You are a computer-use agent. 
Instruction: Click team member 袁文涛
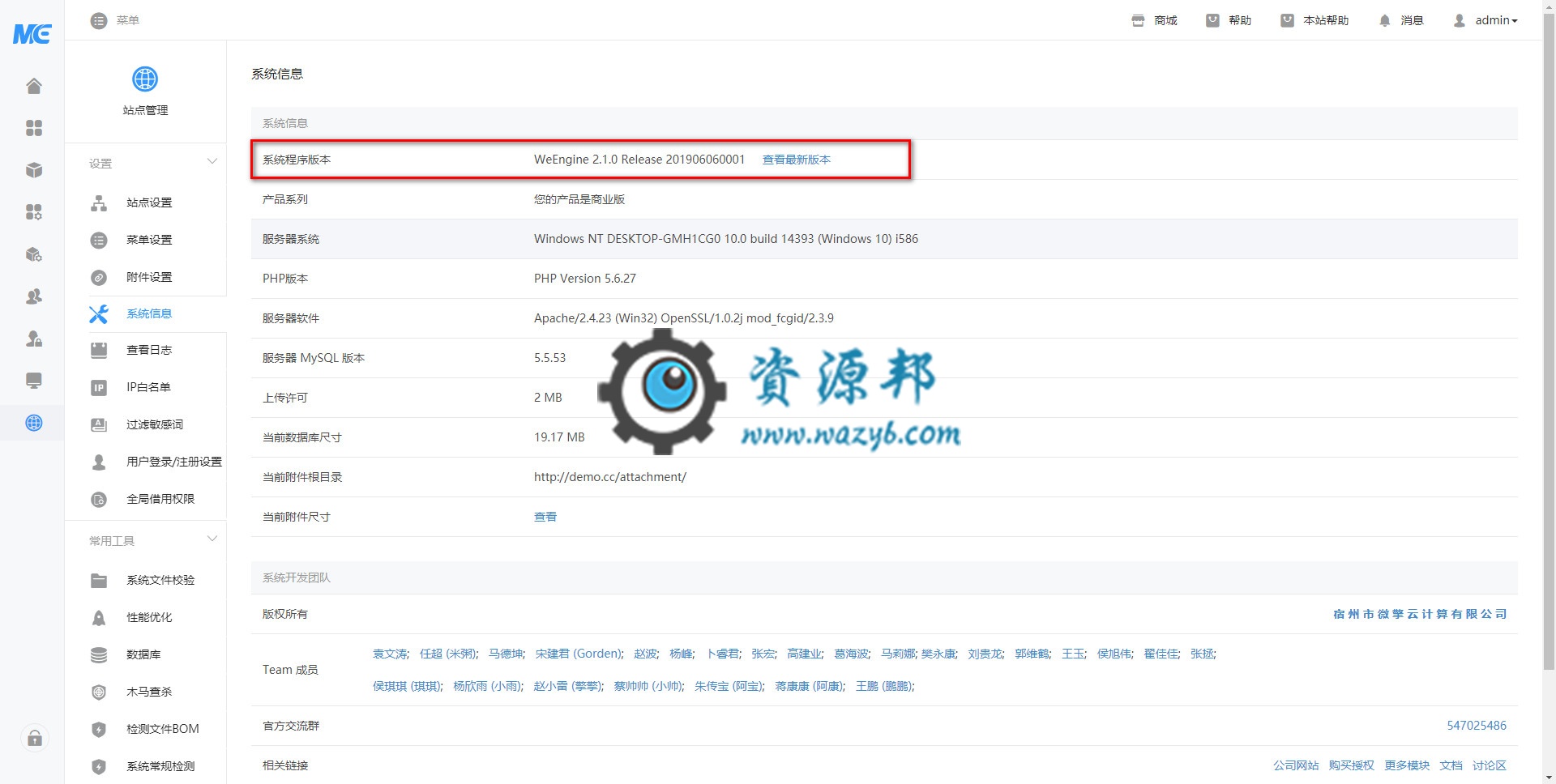pos(391,654)
